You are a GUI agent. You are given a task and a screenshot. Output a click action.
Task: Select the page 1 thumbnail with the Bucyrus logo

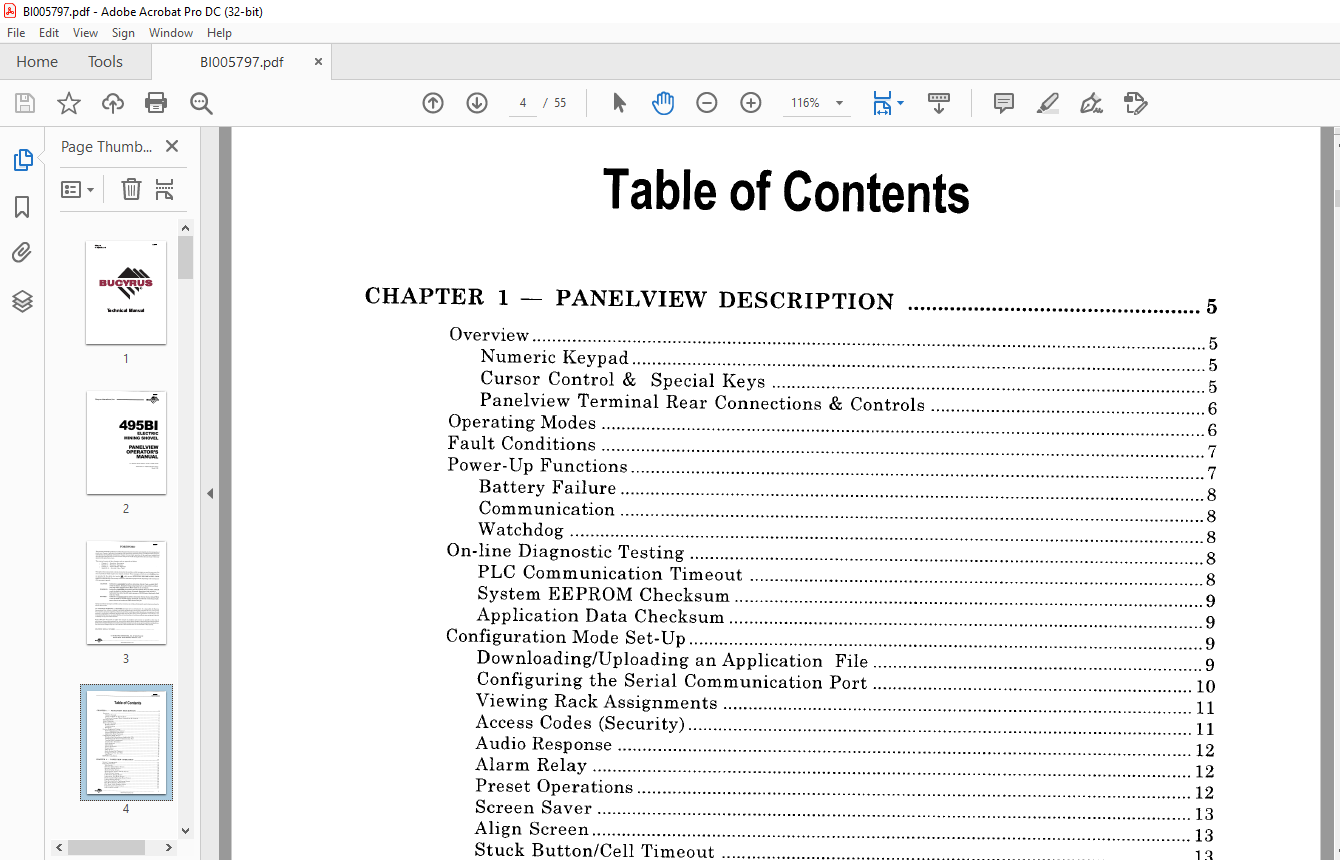(x=126, y=292)
